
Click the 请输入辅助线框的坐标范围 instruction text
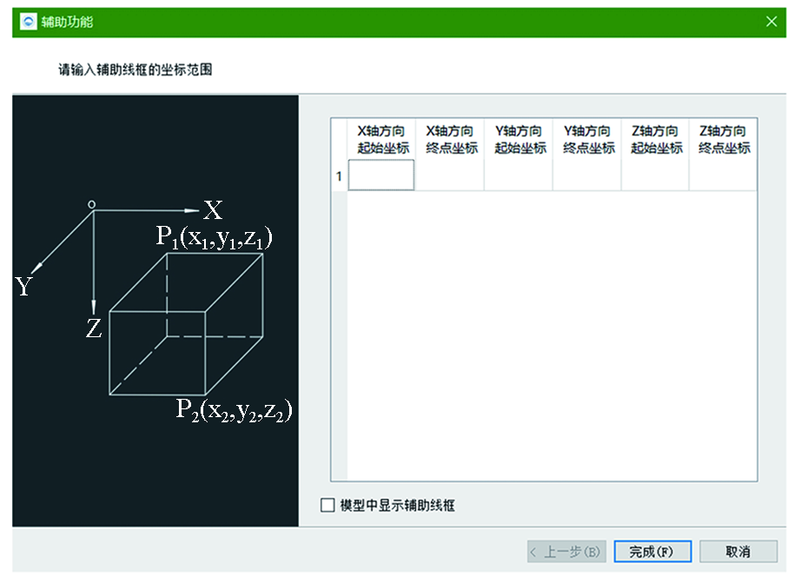(x=135, y=69)
